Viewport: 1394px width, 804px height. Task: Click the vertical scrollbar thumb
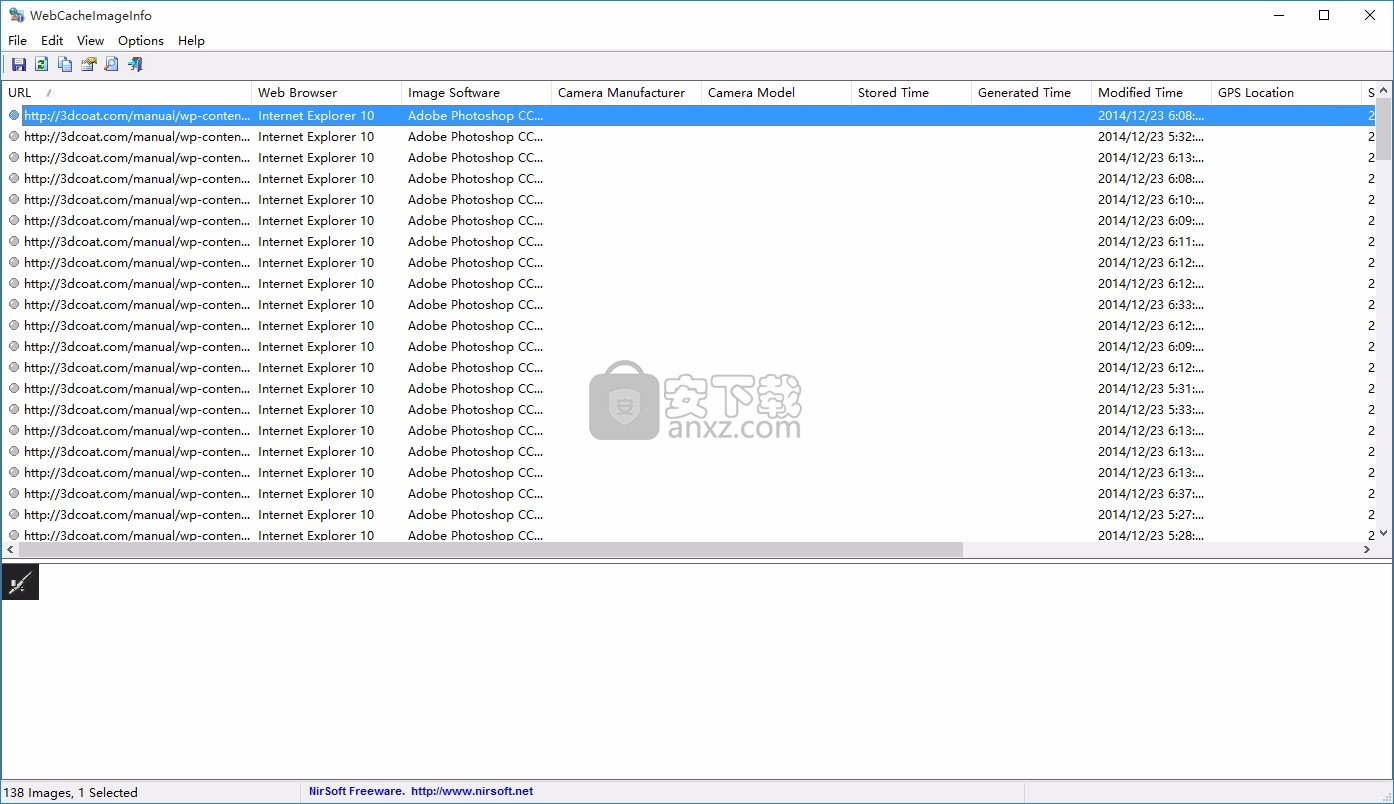pos(1384,129)
